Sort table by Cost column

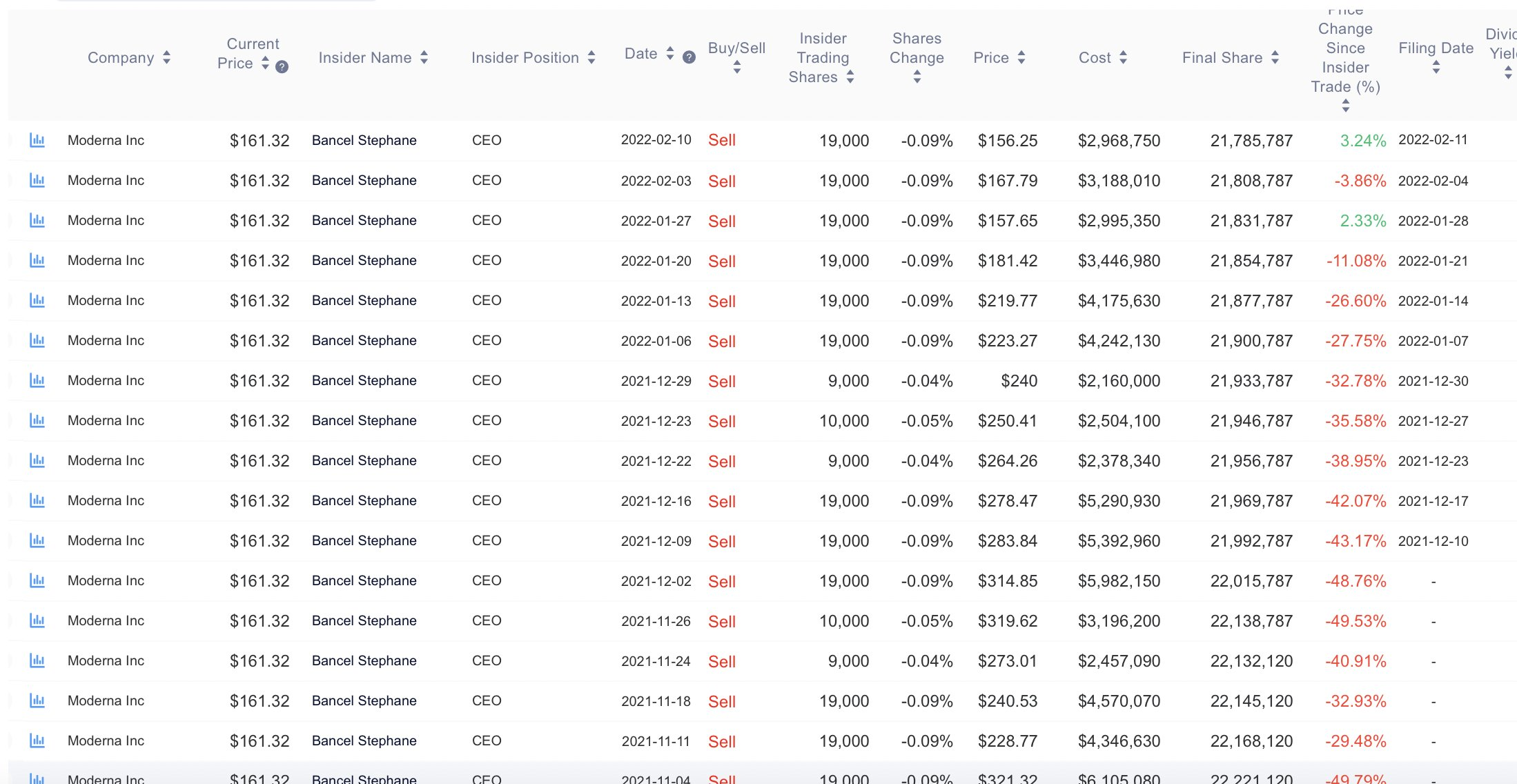pyautogui.click(x=1123, y=58)
